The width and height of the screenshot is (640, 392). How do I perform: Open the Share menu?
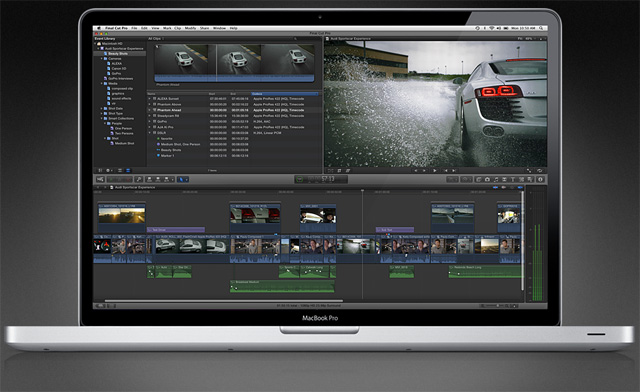click(x=204, y=28)
